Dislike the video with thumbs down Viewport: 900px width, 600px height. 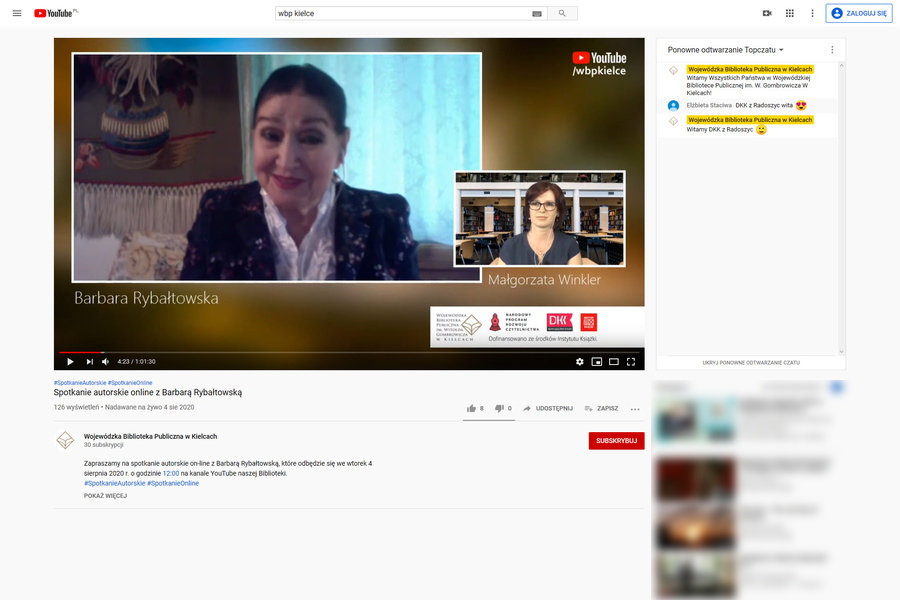(503, 408)
